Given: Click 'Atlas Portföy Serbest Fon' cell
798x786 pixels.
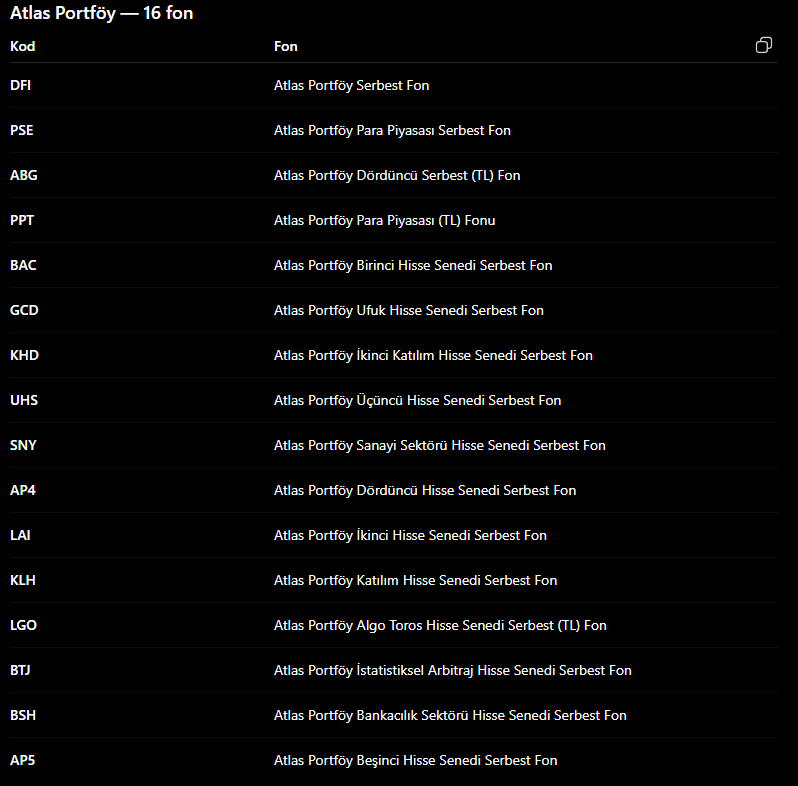Looking at the screenshot, I should [x=352, y=86].
